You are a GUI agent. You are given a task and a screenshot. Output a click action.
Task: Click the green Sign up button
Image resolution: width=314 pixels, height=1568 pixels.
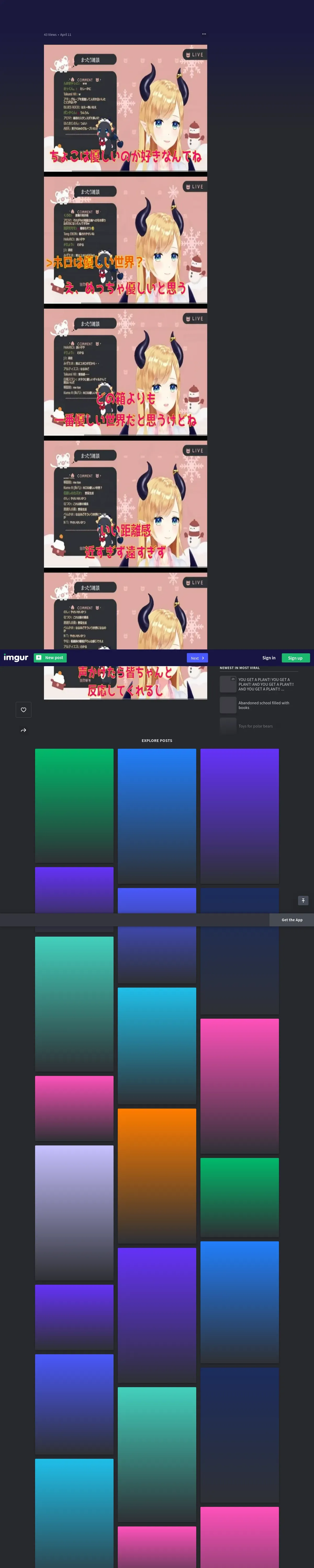click(x=296, y=658)
